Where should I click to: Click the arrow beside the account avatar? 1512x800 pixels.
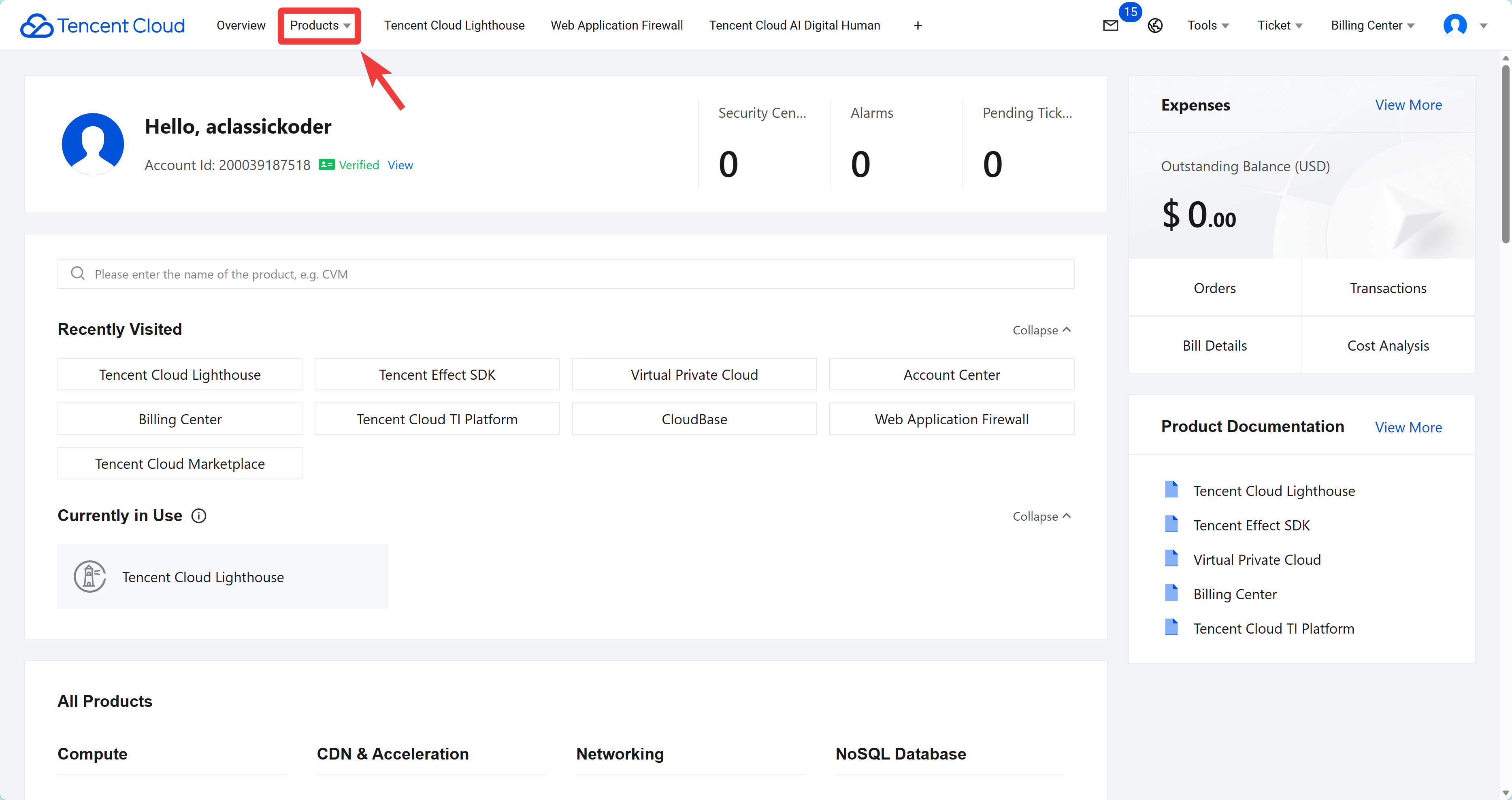tap(1483, 26)
